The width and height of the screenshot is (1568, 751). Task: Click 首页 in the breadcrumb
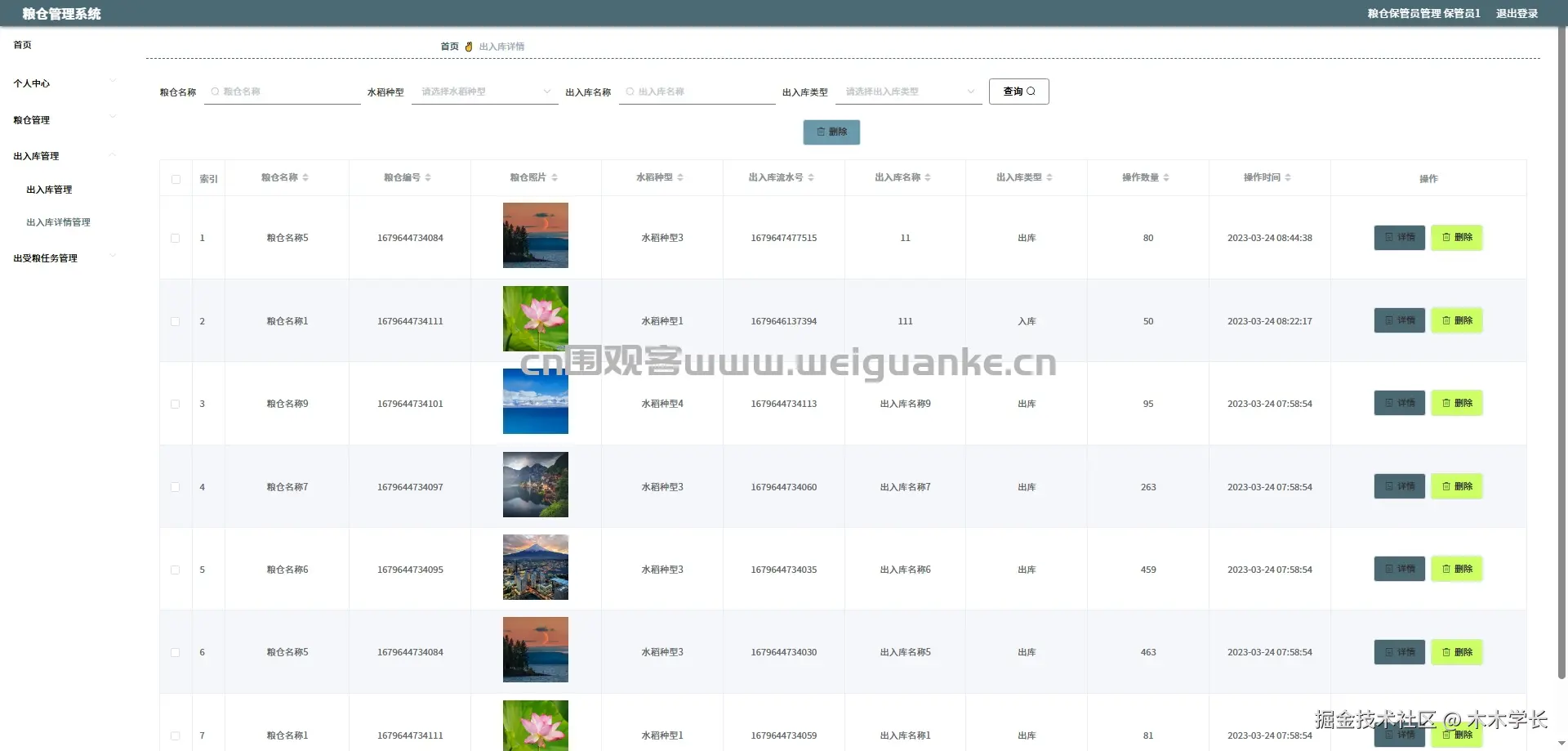[x=449, y=47]
